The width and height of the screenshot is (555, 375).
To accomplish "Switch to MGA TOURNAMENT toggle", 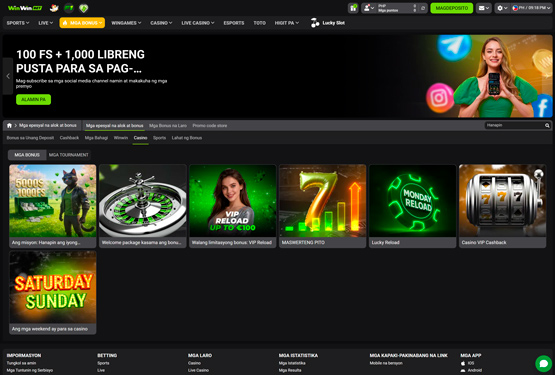I will pos(69,155).
